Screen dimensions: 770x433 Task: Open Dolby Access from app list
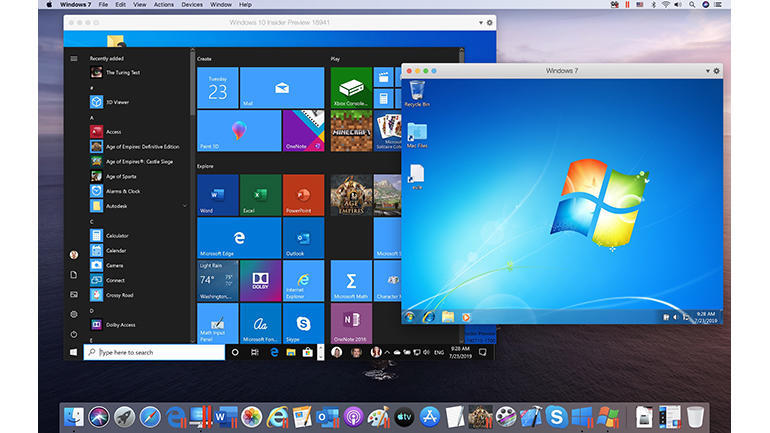point(138,325)
